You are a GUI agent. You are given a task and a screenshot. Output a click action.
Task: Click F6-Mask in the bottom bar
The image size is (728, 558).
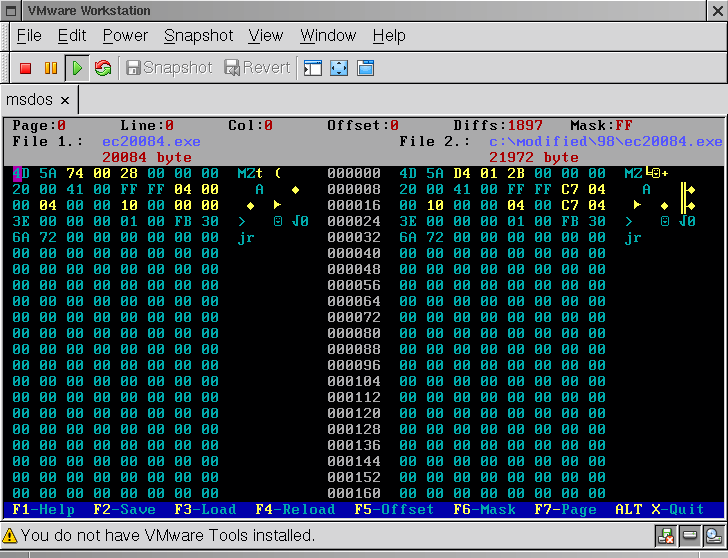click(484, 510)
